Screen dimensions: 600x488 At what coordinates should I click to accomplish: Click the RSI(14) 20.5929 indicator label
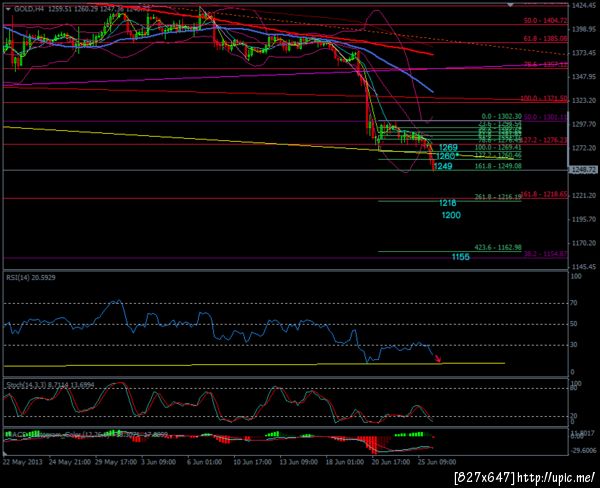tap(31, 277)
